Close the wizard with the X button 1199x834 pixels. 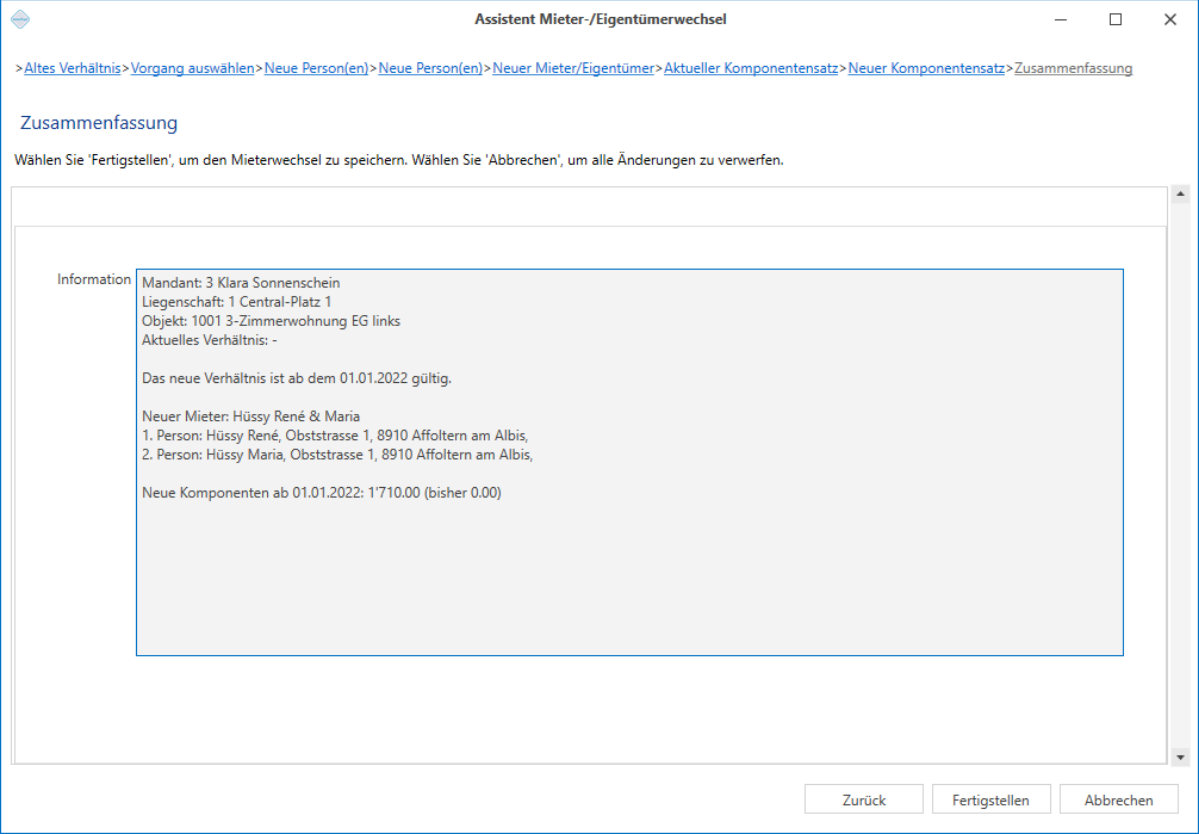pyautogui.click(x=1170, y=19)
